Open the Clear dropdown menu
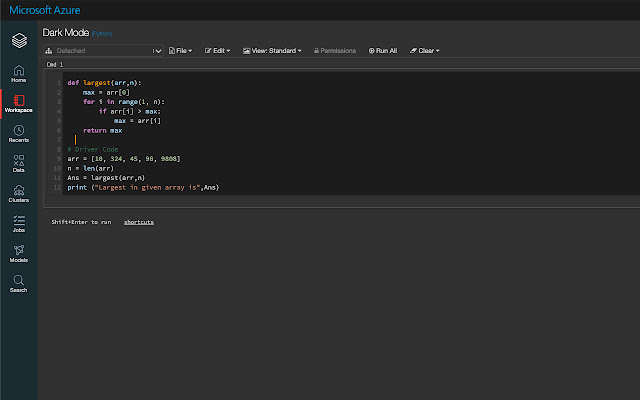Viewport: 640px width, 400px height. (x=424, y=51)
